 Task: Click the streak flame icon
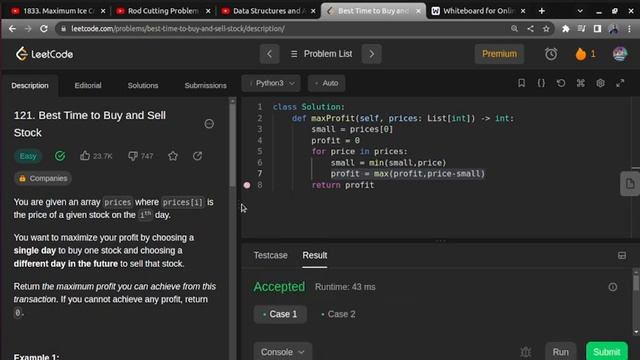pos(580,54)
